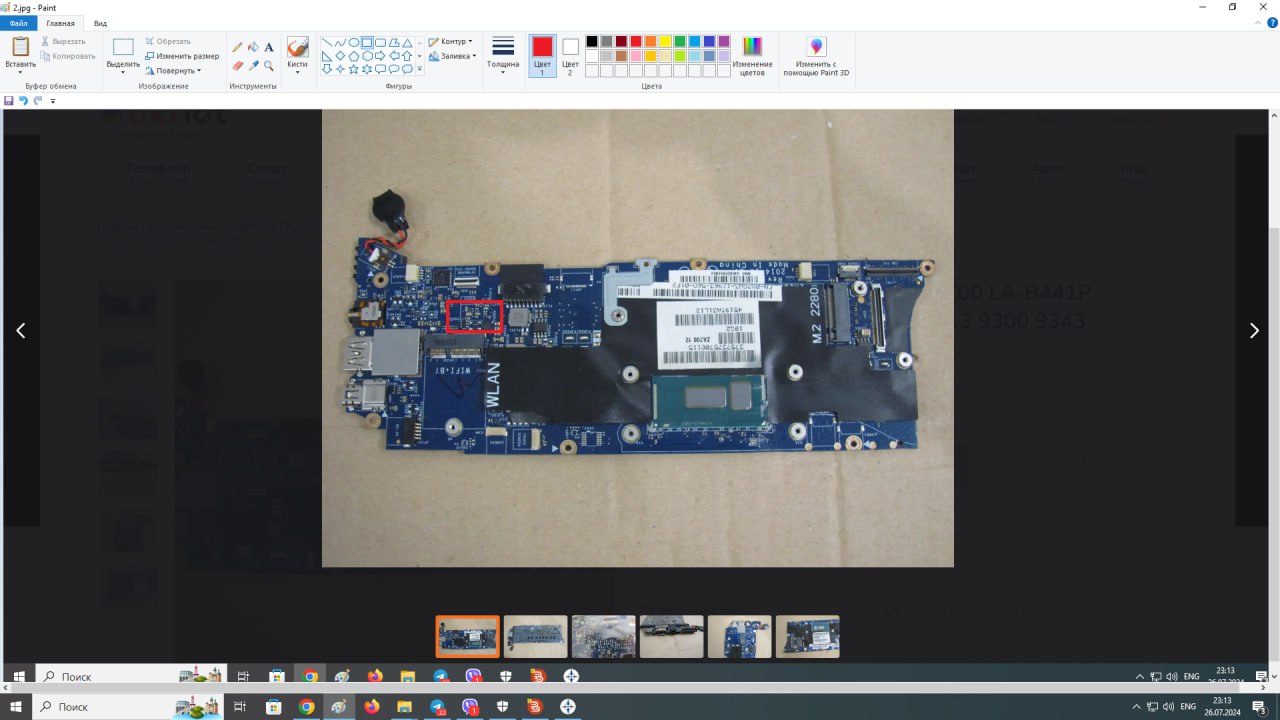
Task: Click the Undo arrow in quick access toolbar
Action: pyautogui.click(x=23, y=101)
